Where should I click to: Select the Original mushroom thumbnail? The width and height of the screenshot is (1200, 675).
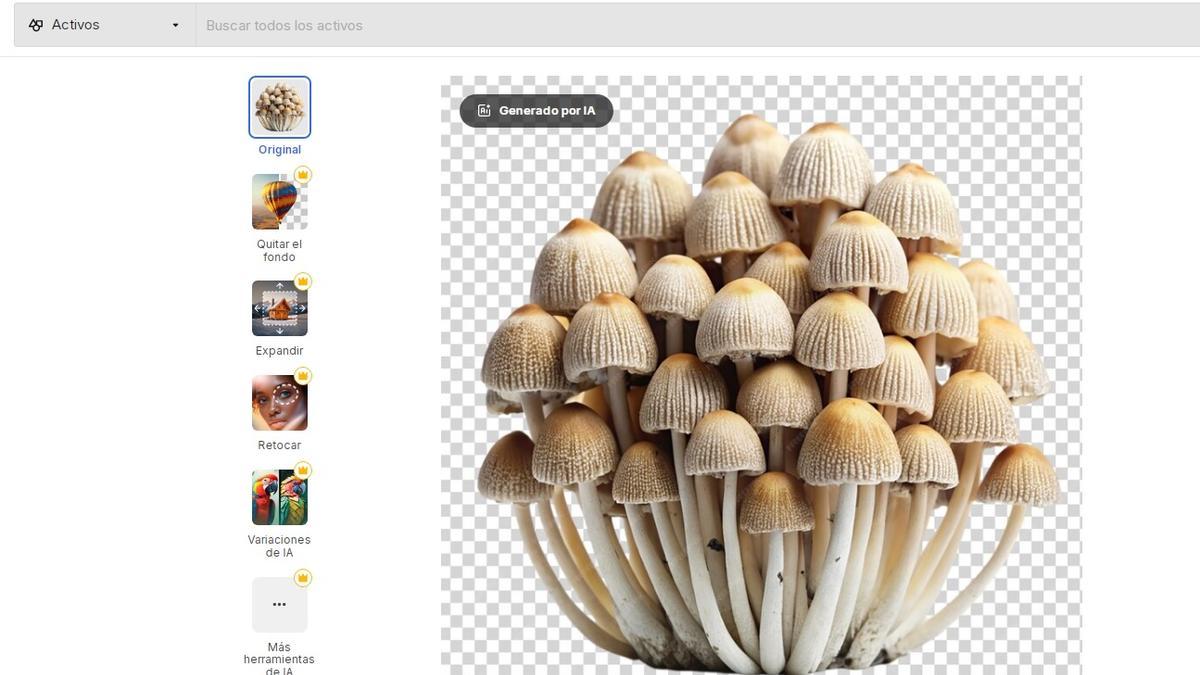click(x=279, y=106)
